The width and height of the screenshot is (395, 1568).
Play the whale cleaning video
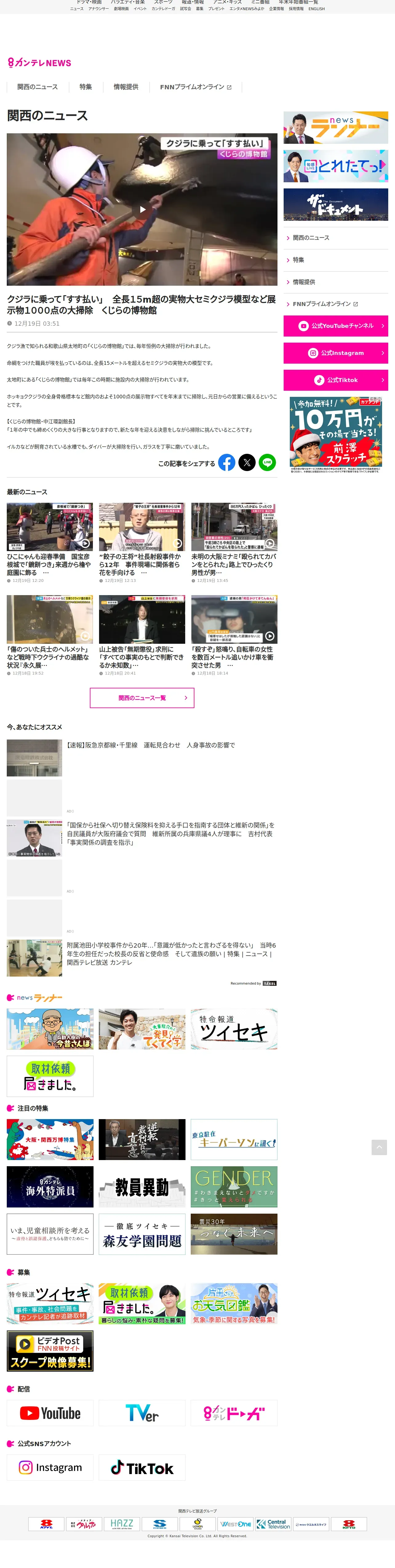coord(142,209)
